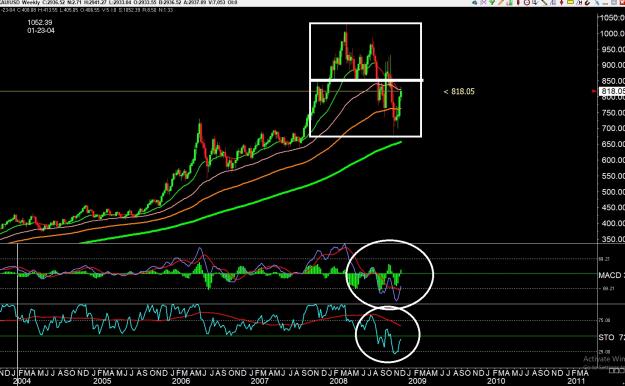Select the chart title text 'Weekly'
Screen dimensions: 625x386
pyautogui.click(x=31, y=2)
